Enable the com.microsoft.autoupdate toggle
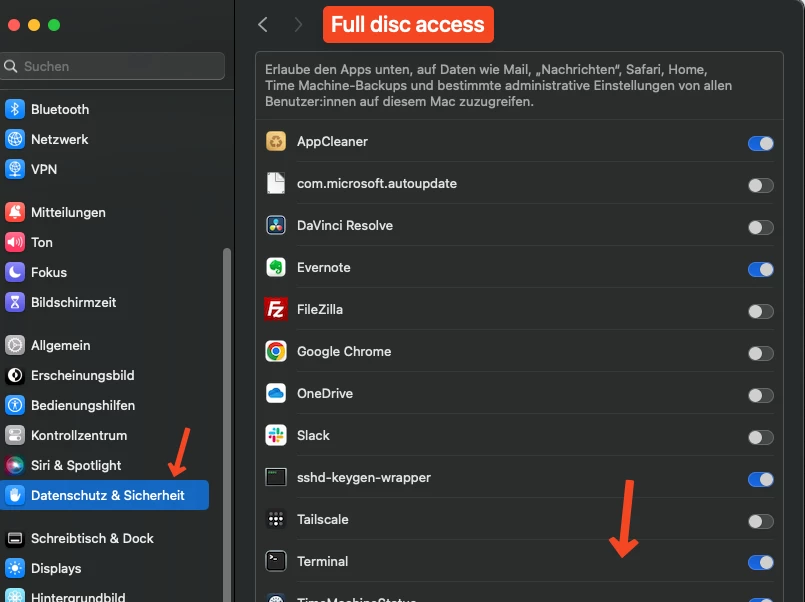This screenshot has height=602, width=805. 760,185
